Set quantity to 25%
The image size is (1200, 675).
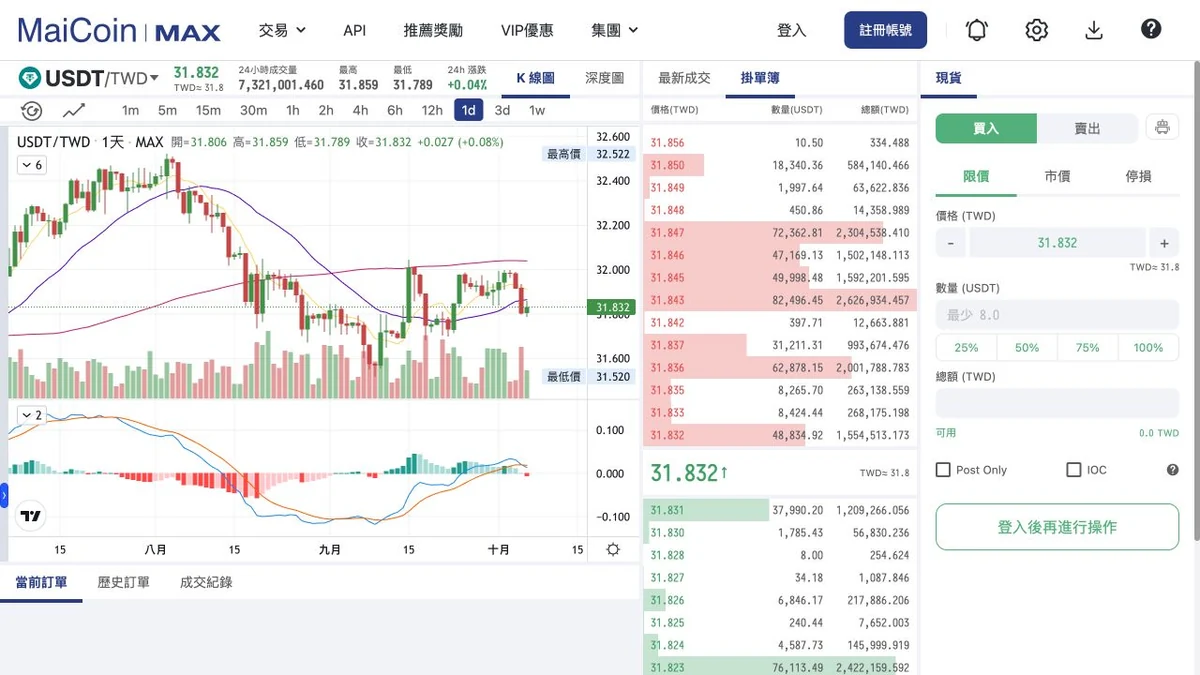pos(966,348)
